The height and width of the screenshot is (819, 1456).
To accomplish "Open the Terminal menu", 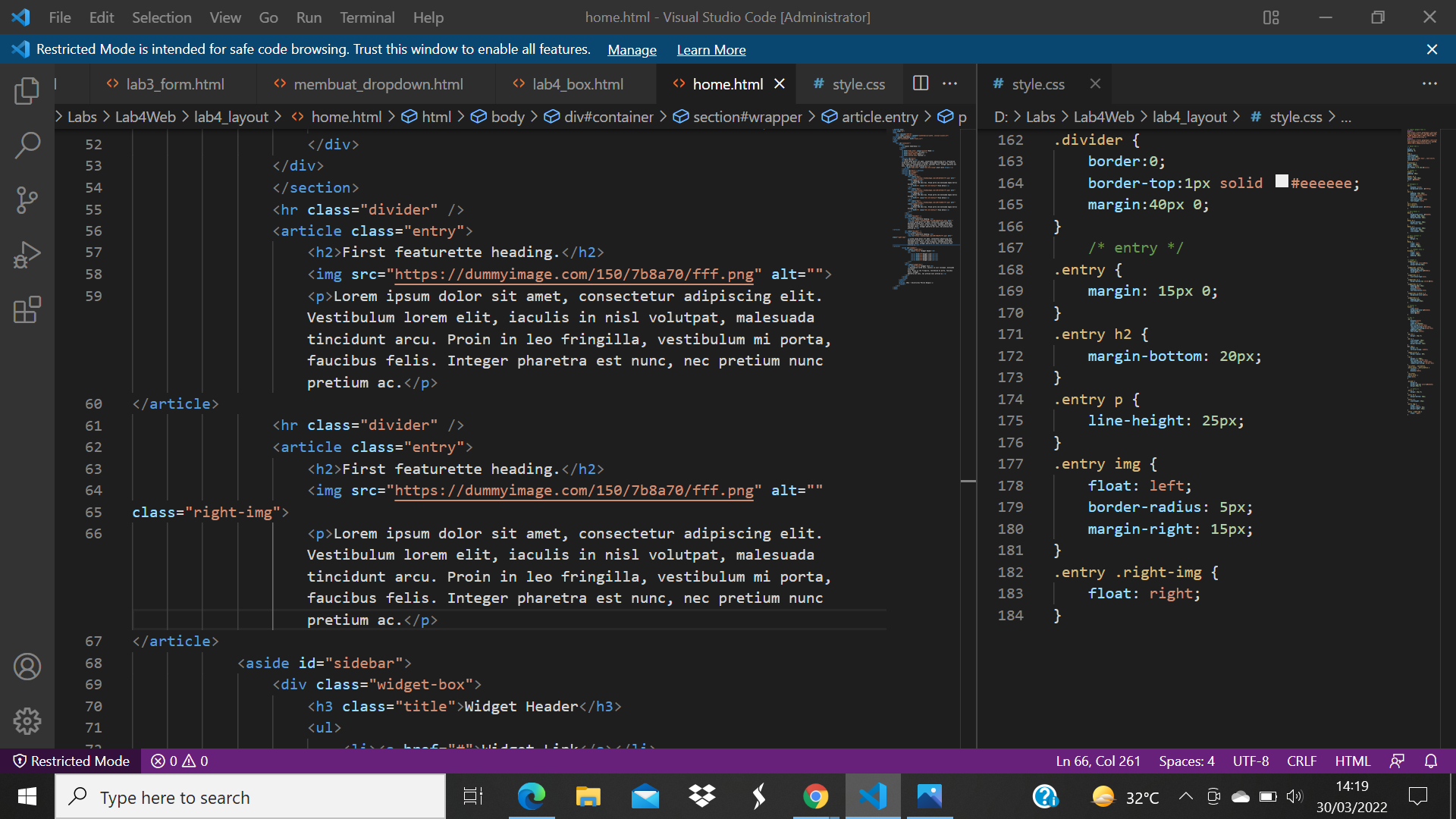I will [367, 17].
